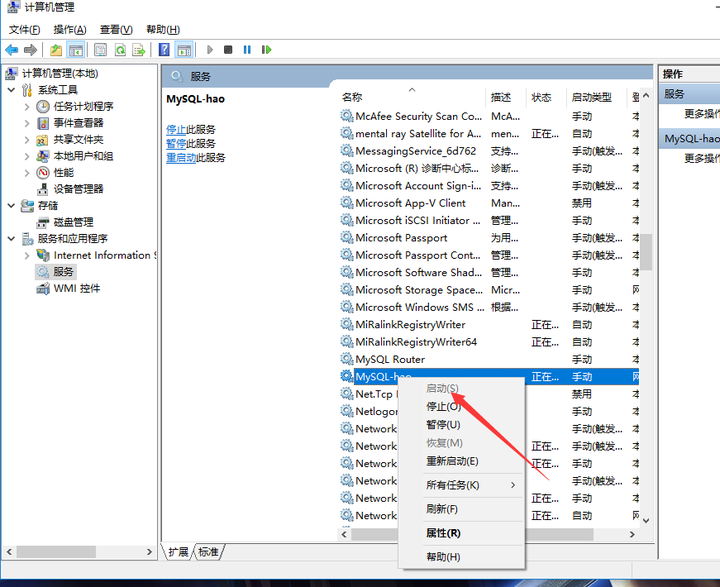Select McAfee Security Scan service row
The height and width of the screenshot is (587, 720).
click(489, 117)
